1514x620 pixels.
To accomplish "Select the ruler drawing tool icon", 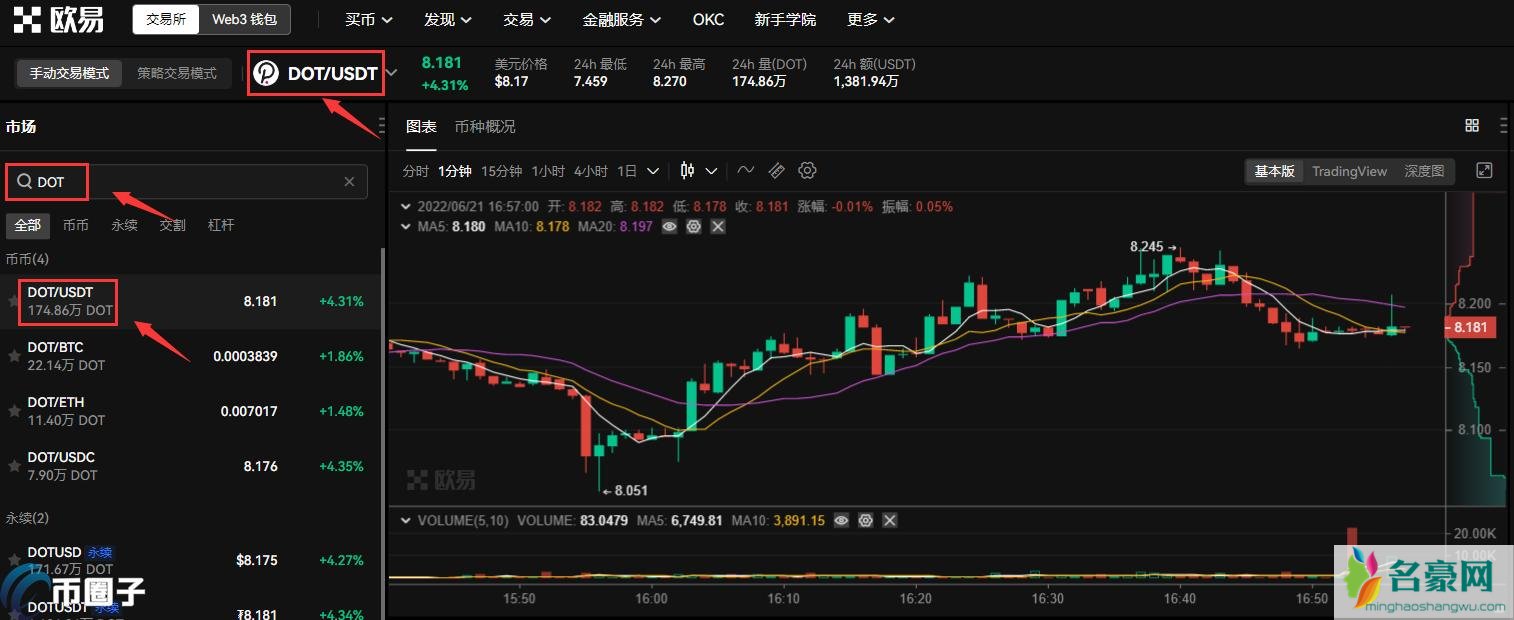I will point(776,171).
